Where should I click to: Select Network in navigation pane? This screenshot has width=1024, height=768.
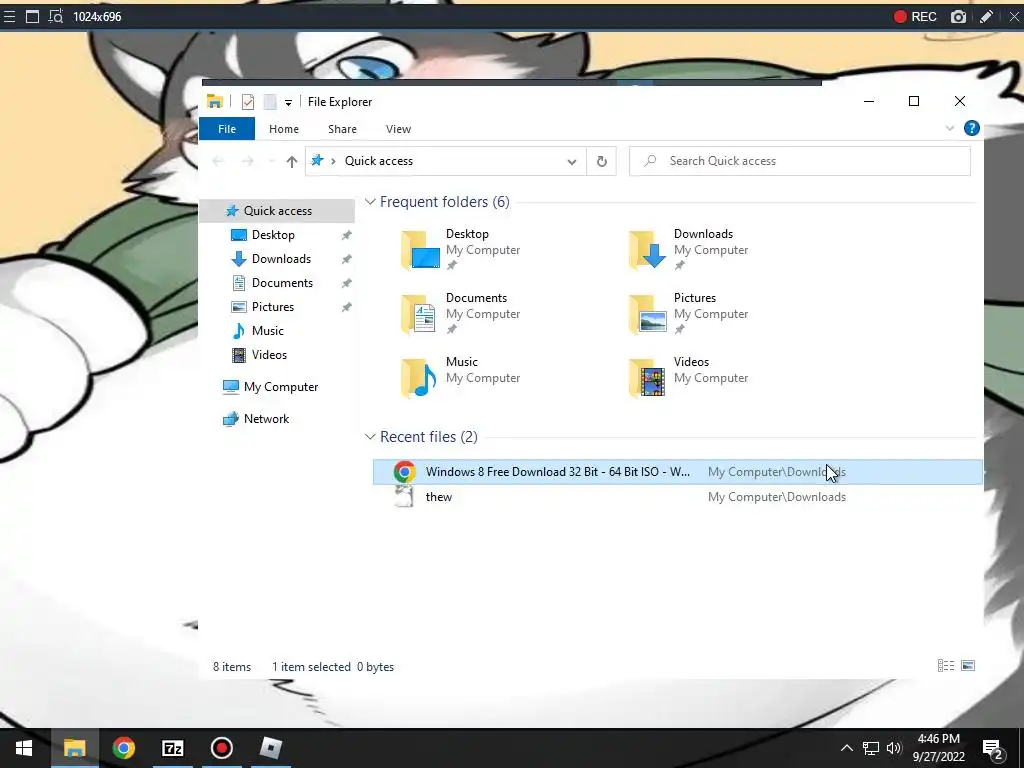tap(266, 419)
